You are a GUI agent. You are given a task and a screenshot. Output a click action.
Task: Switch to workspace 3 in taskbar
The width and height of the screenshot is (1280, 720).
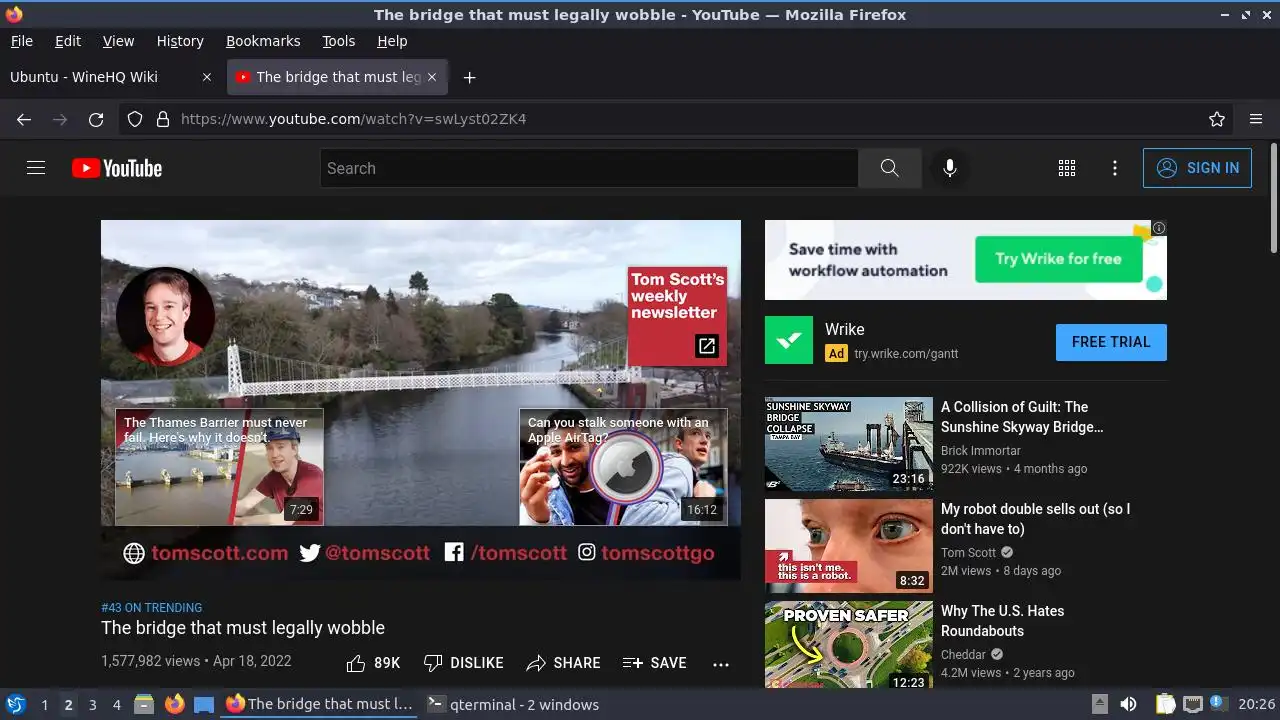pos(92,705)
